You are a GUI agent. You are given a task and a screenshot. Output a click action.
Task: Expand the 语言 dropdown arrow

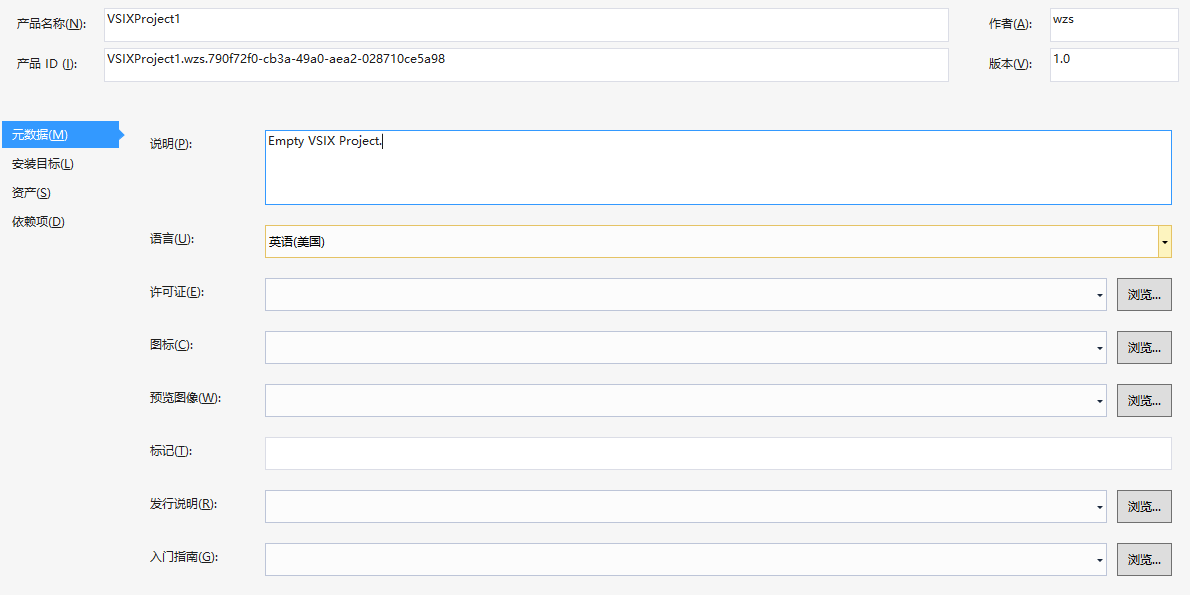pyautogui.click(x=1164, y=241)
